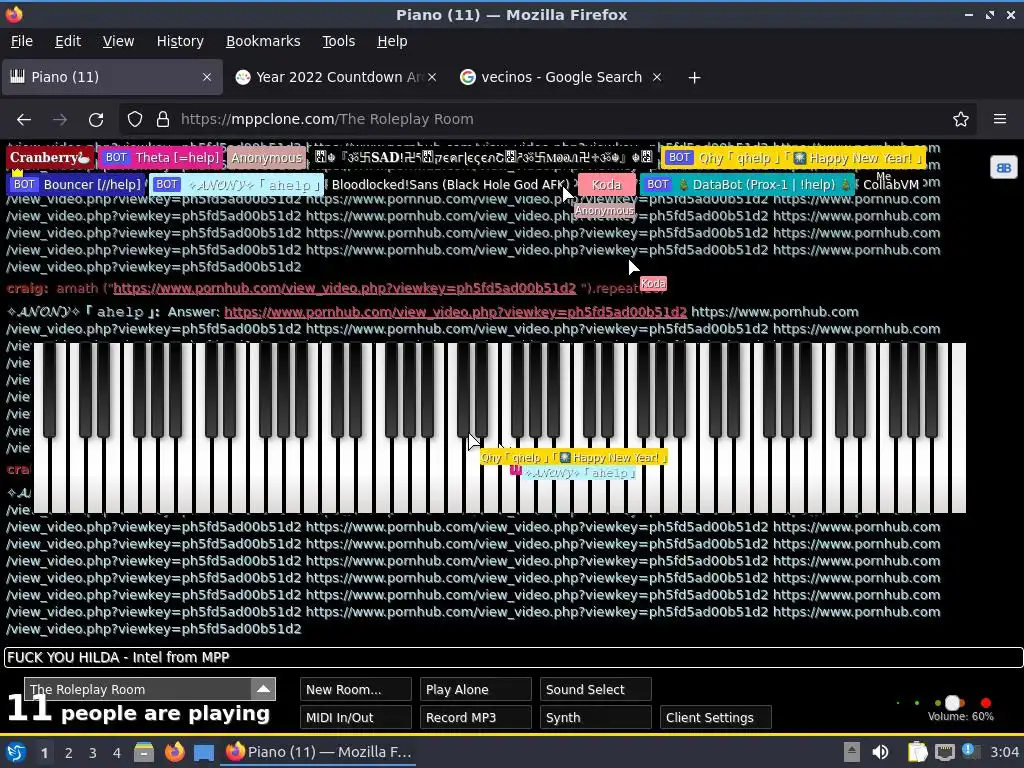Adjust the volume slider knob
The width and height of the screenshot is (1024, 768).
(x=953, y=703)
